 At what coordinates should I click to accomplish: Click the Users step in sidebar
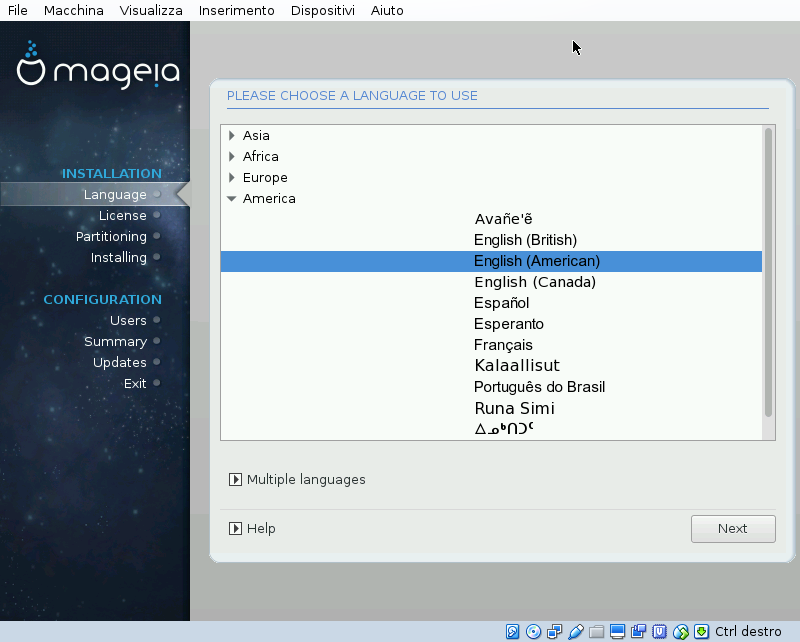click(x=128, y=320)
